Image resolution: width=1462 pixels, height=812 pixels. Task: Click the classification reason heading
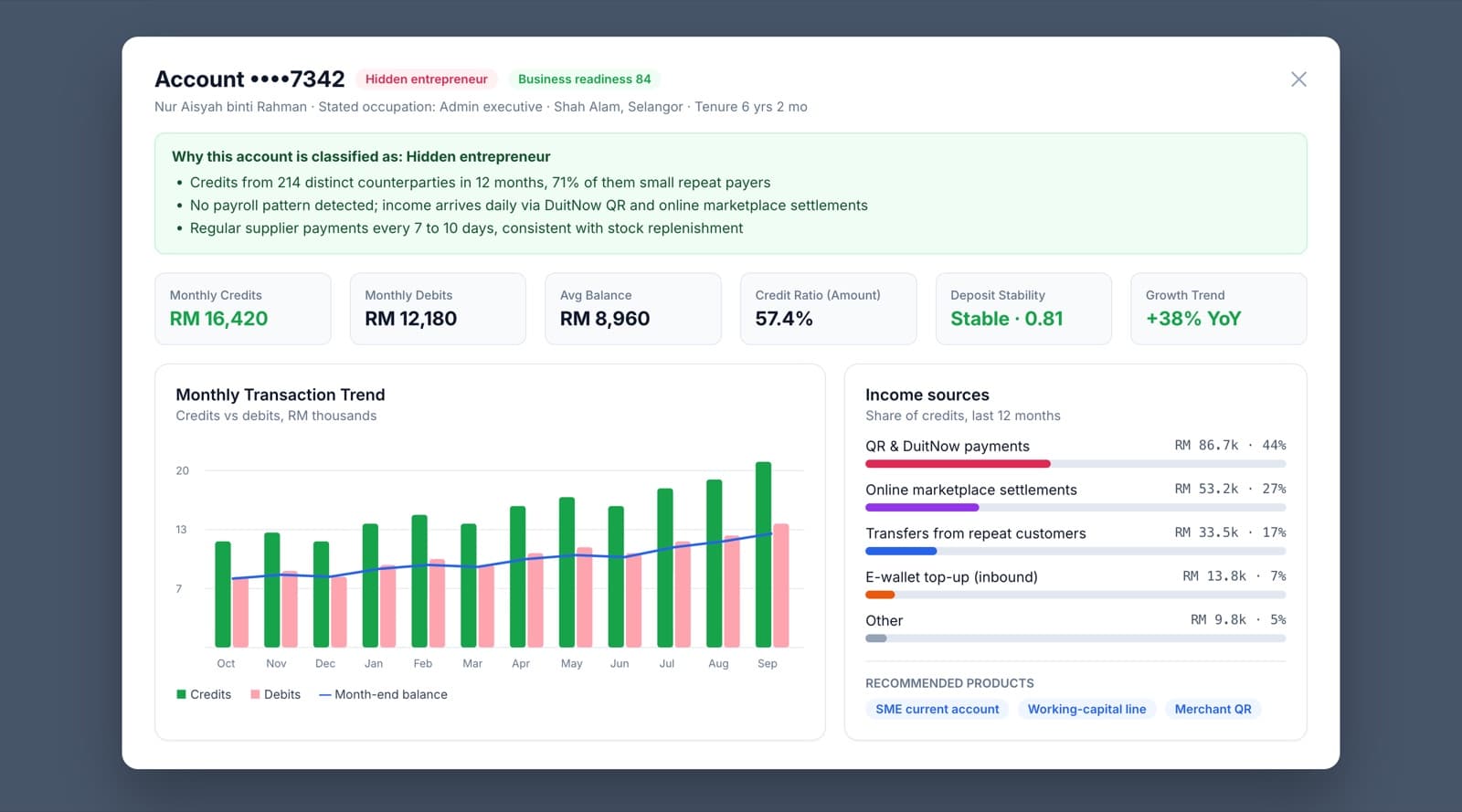tap(361, 156)
